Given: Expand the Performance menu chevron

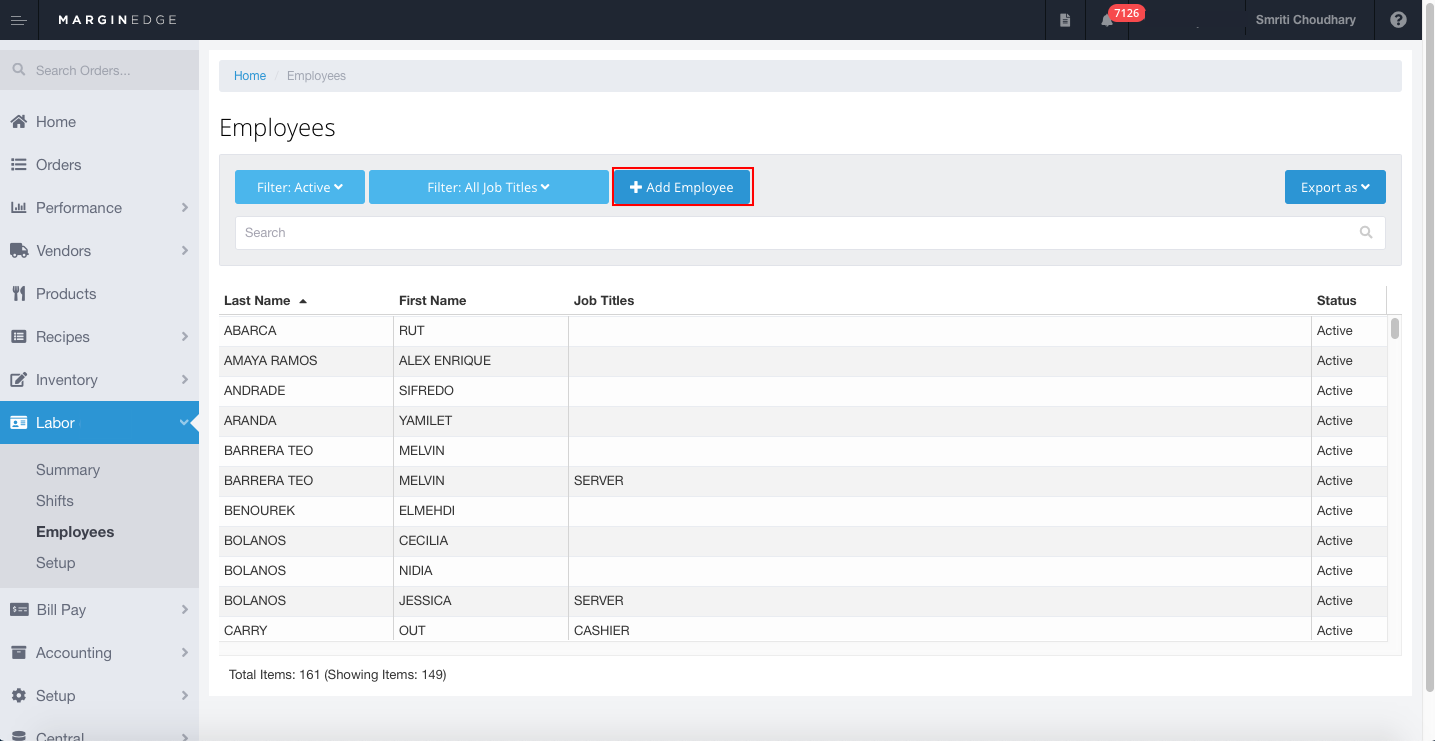Looking at the screenshot, I should coord(185,207).
